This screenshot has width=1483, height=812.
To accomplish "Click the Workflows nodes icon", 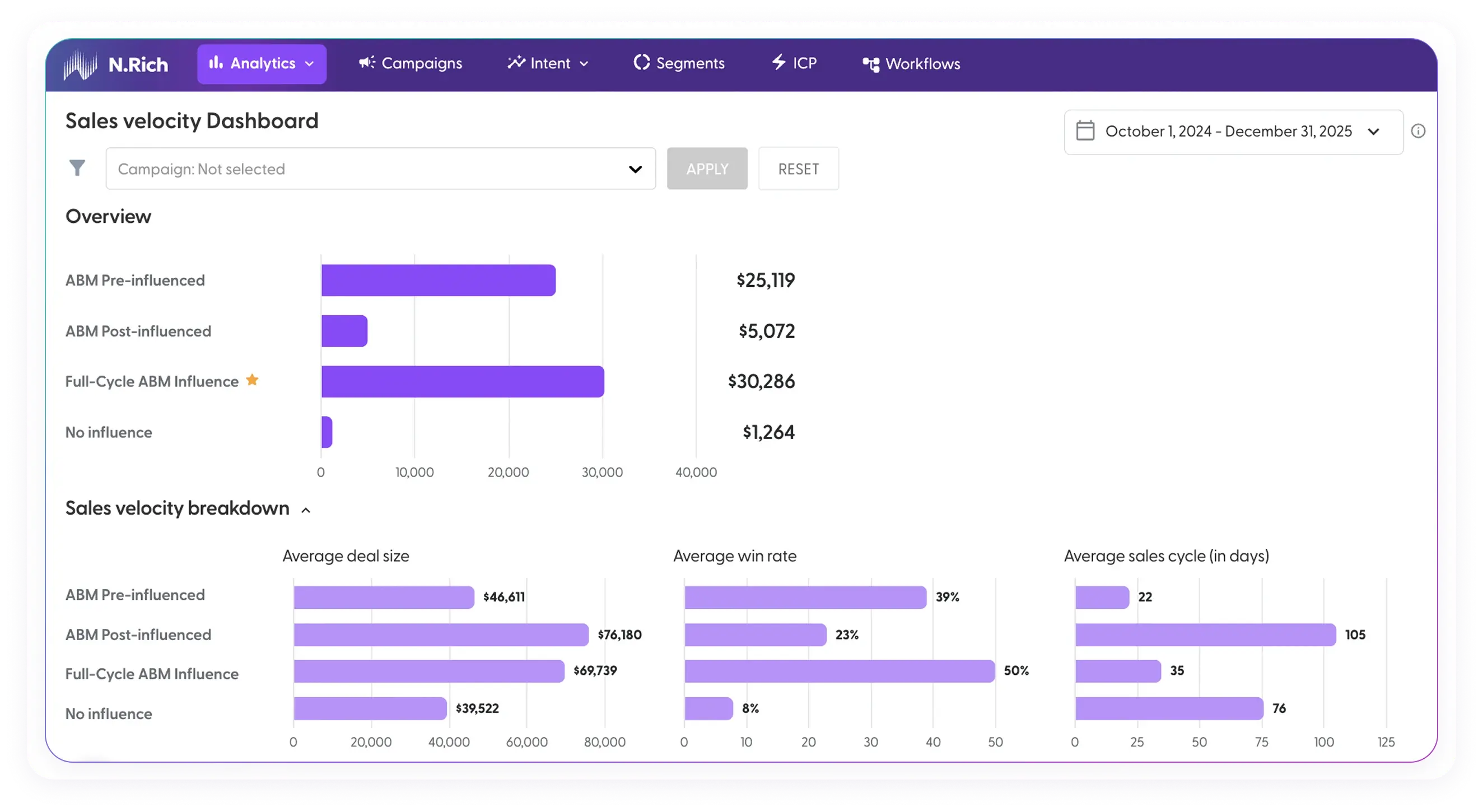I will click(x=870, y=64).
